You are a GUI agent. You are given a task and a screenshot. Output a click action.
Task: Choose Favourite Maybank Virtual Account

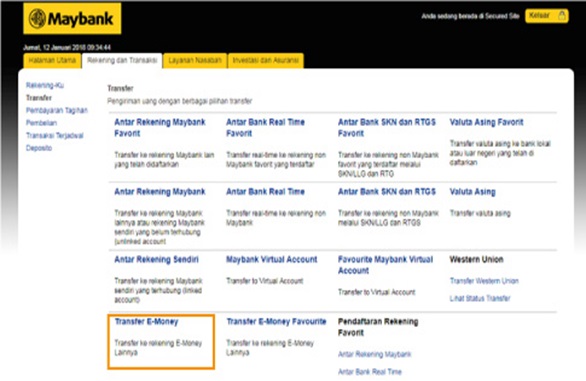click(385, 265)
